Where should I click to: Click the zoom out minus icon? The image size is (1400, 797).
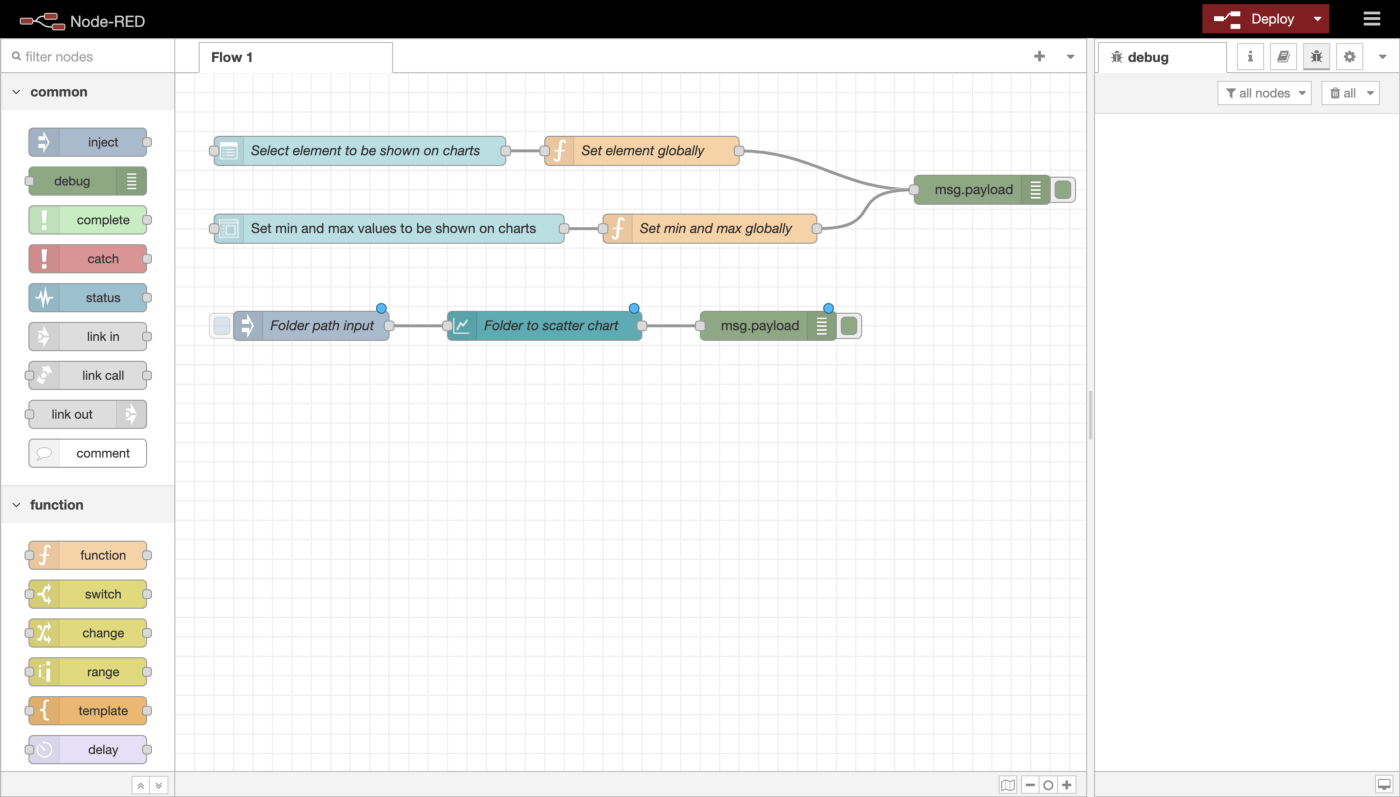click(x=1030, y=785)
